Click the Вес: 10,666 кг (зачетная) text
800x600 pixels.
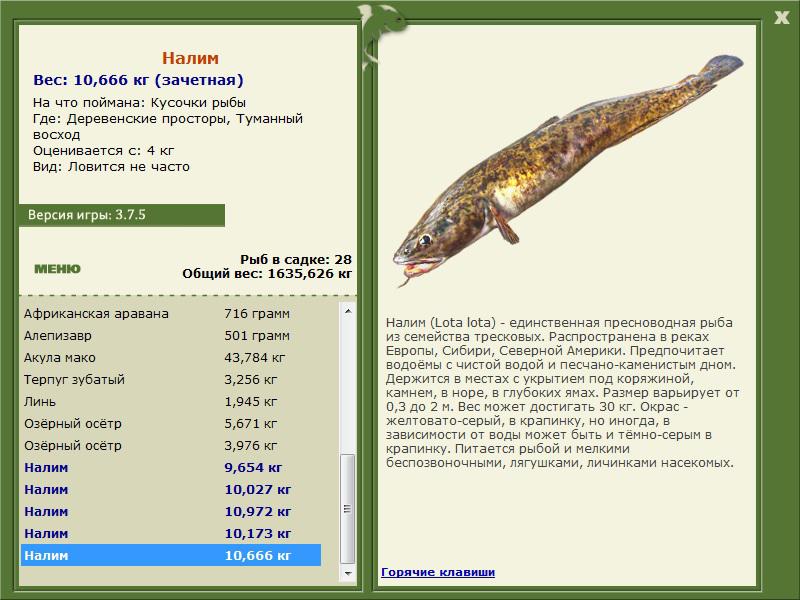click(138, 80)
